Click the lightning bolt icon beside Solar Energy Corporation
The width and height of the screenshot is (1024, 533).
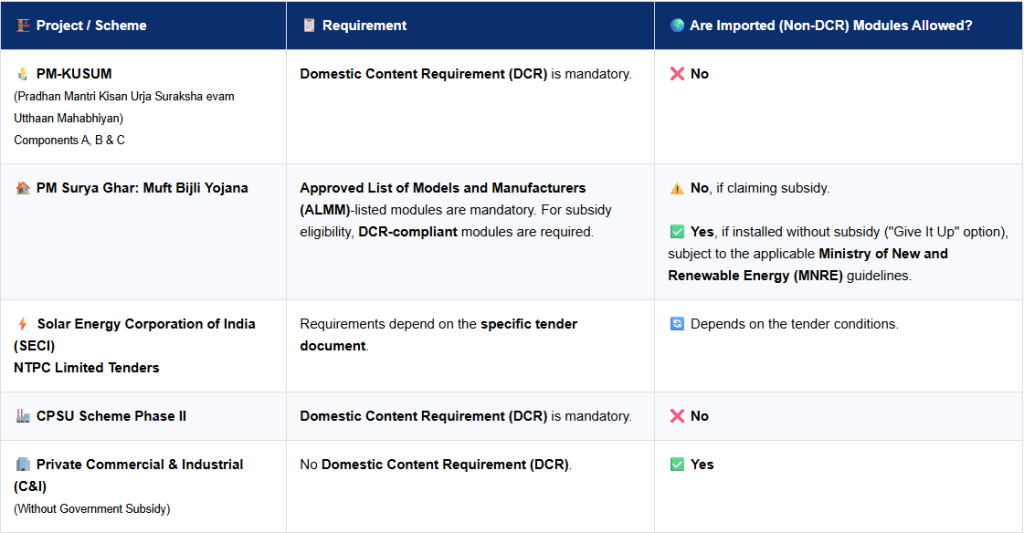23,324
